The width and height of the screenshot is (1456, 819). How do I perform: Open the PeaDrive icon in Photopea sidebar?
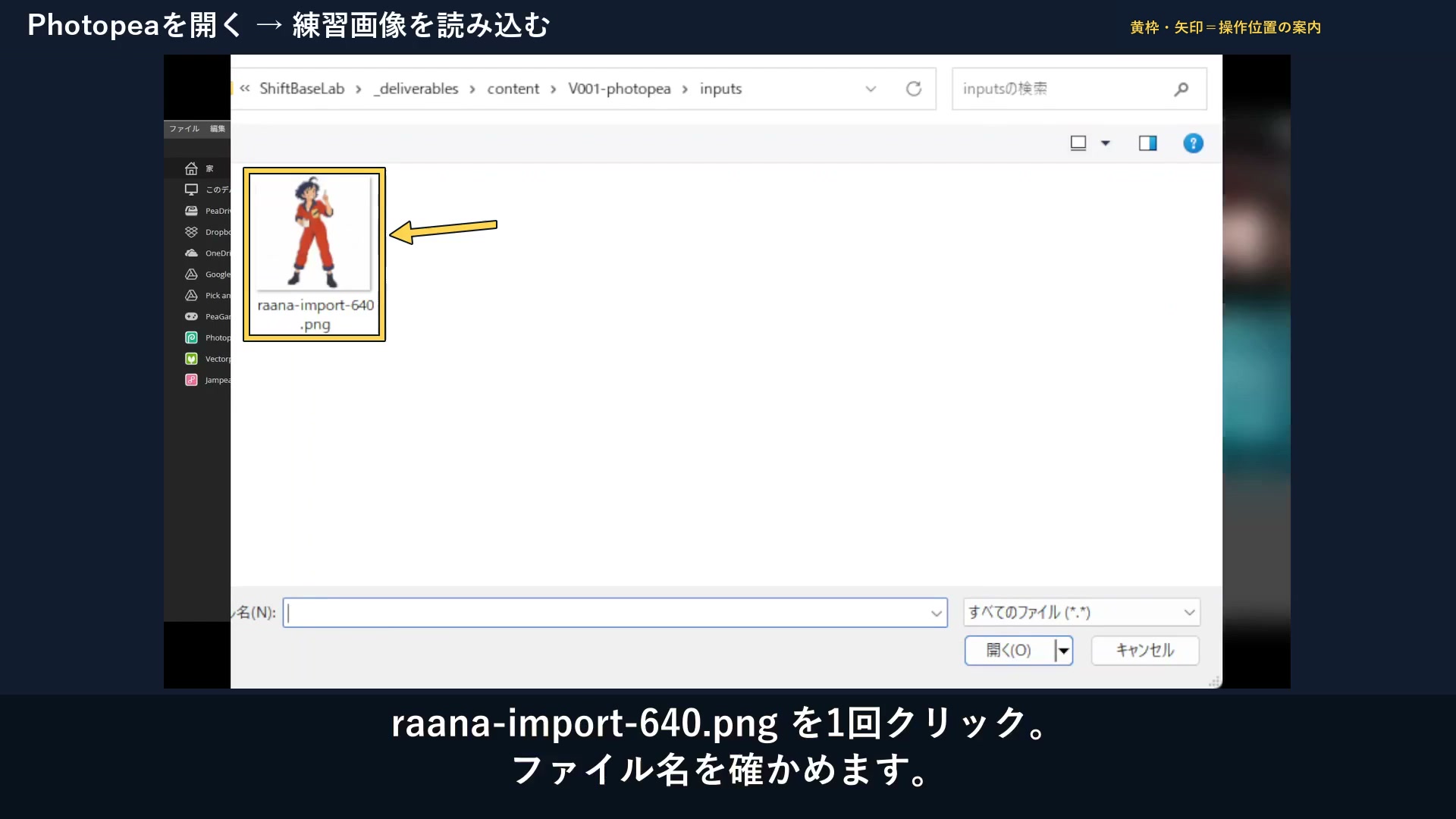pyautogui.click(x=191, y=211)
